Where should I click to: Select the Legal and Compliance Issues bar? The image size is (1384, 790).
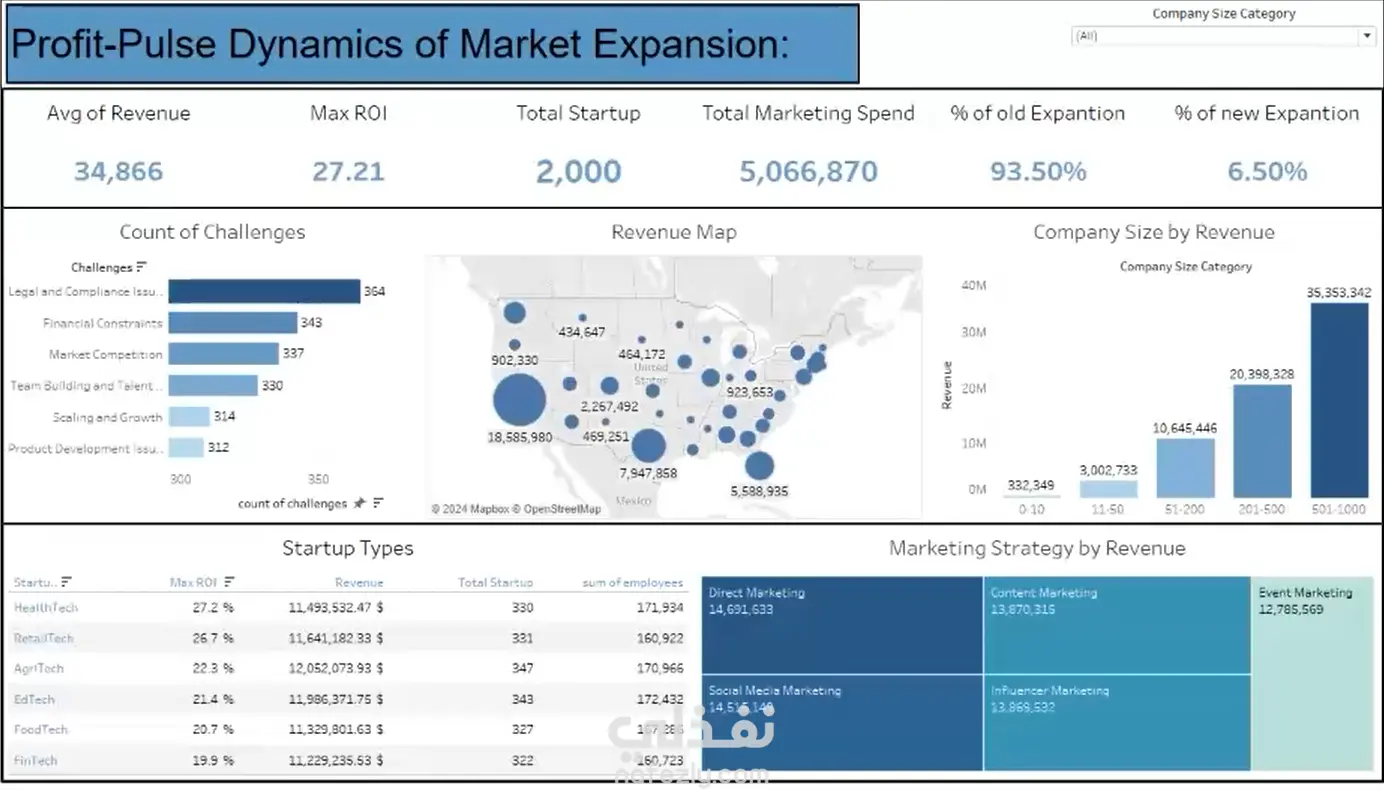(264, 291)
